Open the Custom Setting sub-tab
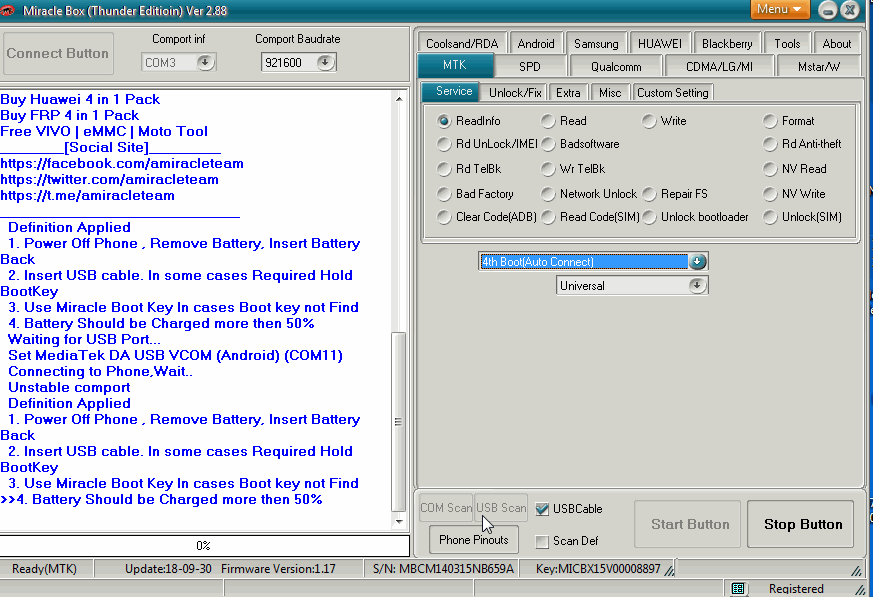 [x=673, y=92]
